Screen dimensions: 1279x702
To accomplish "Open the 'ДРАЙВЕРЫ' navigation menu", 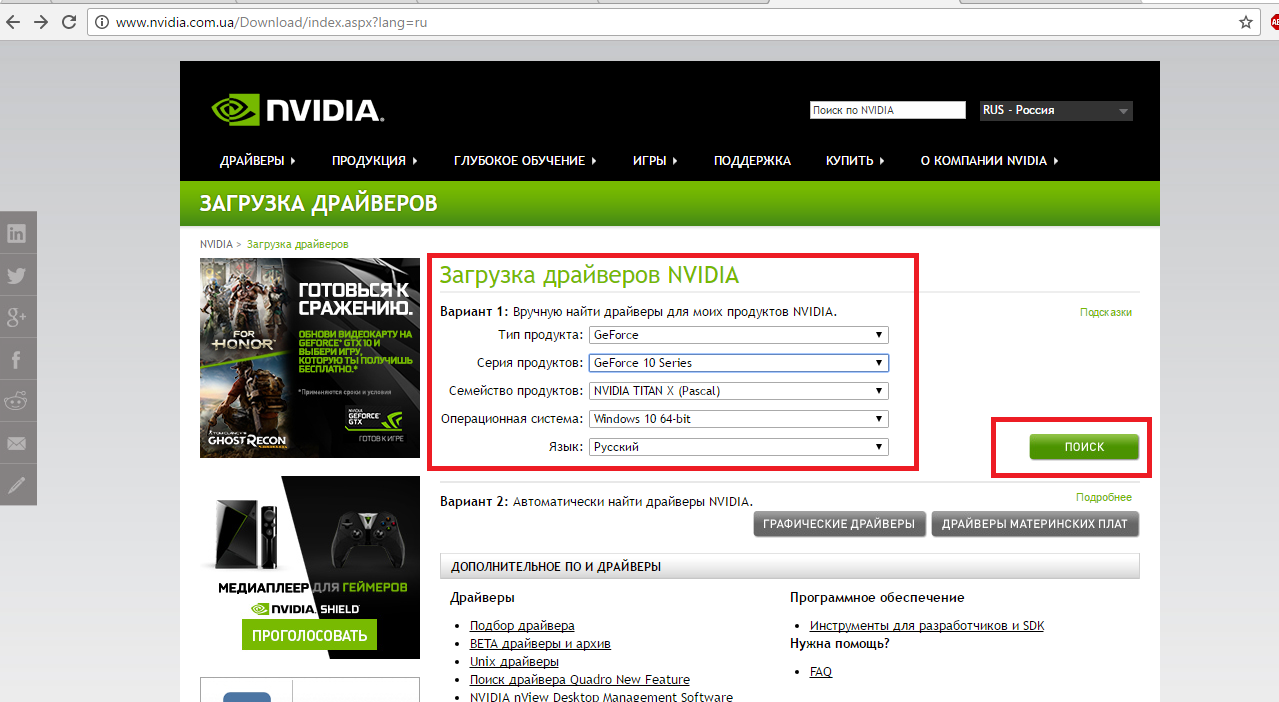I will coord(258,160).
